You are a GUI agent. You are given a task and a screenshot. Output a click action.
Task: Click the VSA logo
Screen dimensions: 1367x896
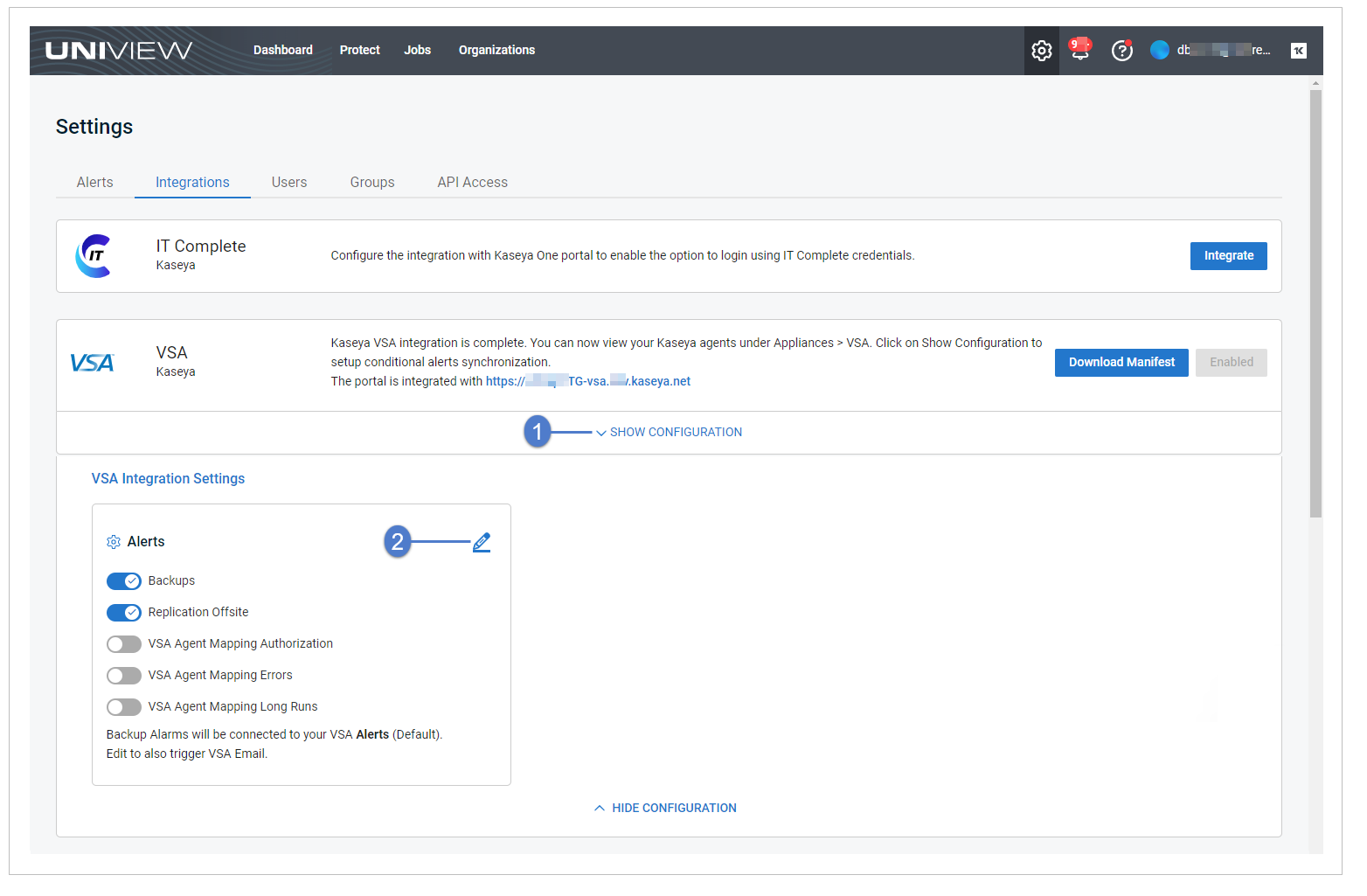click(x=92, y=363)
